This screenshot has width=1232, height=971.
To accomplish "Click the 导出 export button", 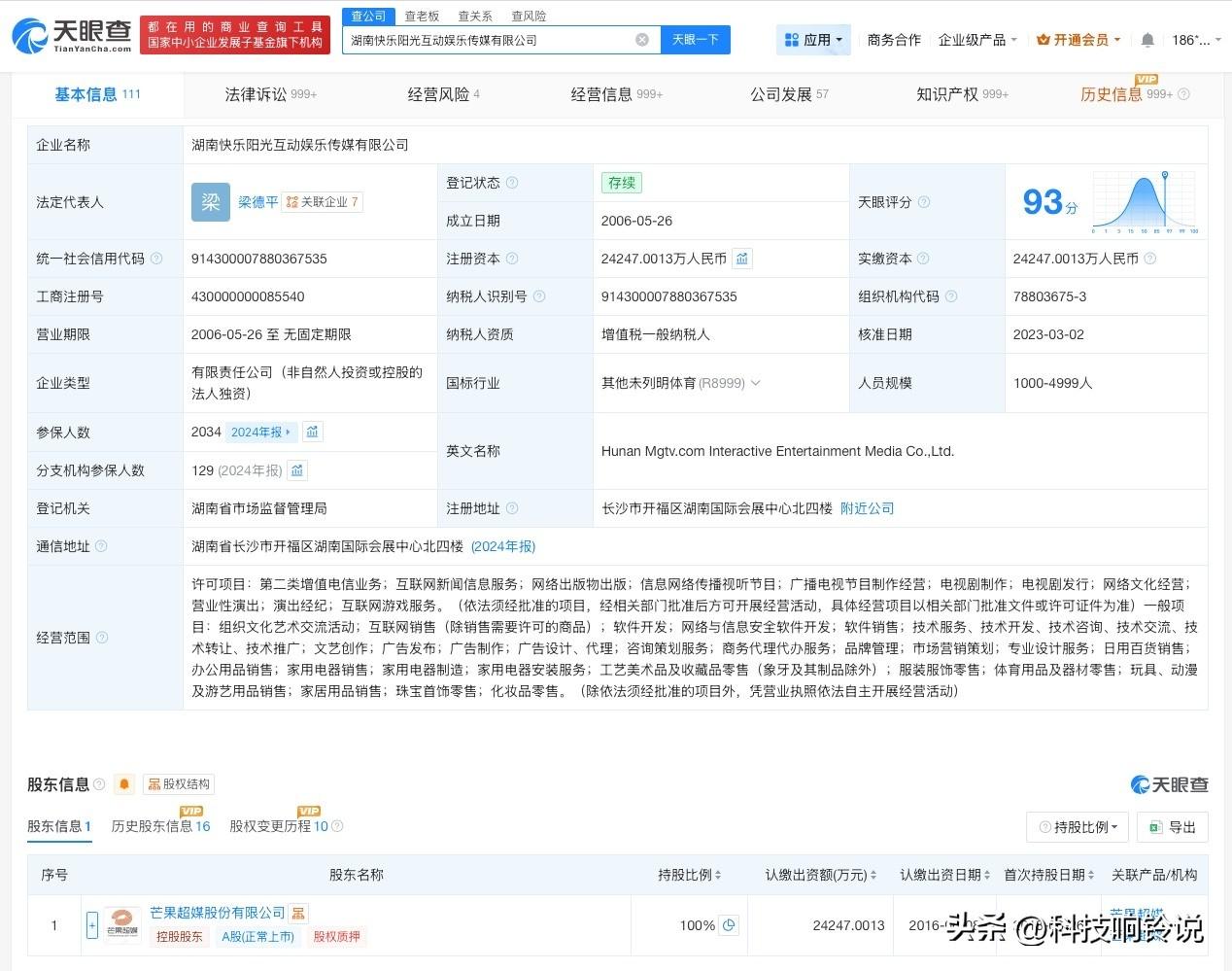I will point(1173,827).
